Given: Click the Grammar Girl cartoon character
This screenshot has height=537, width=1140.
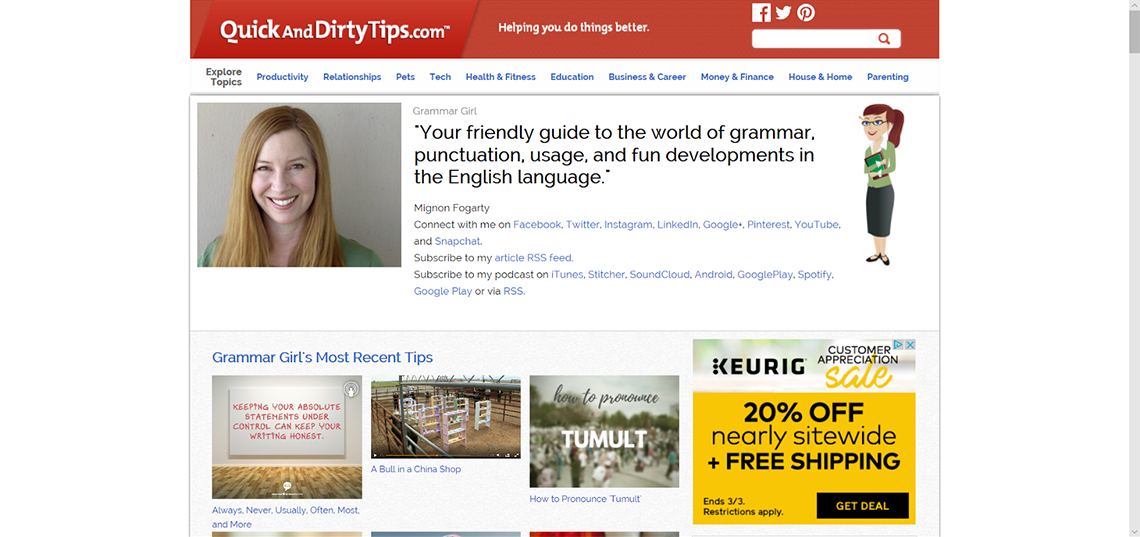Looking at the screenshot, I should pyautogui.click(x=878, y=185).
